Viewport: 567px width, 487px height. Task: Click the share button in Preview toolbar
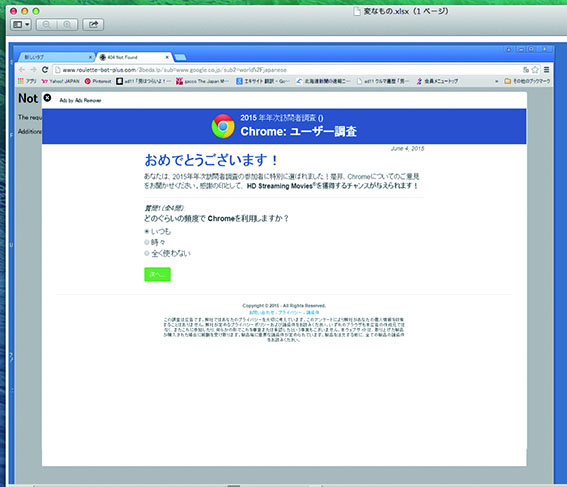[93, 25]
